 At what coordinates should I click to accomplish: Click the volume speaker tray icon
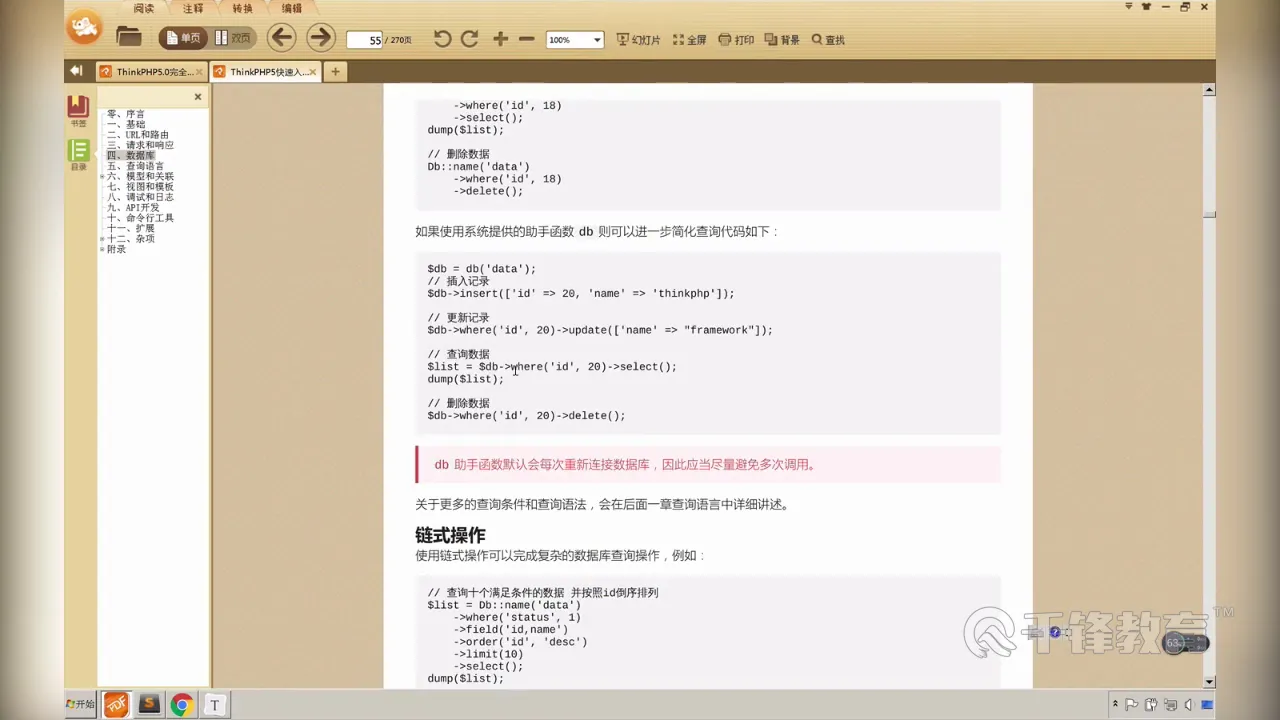pos(1188,704)
